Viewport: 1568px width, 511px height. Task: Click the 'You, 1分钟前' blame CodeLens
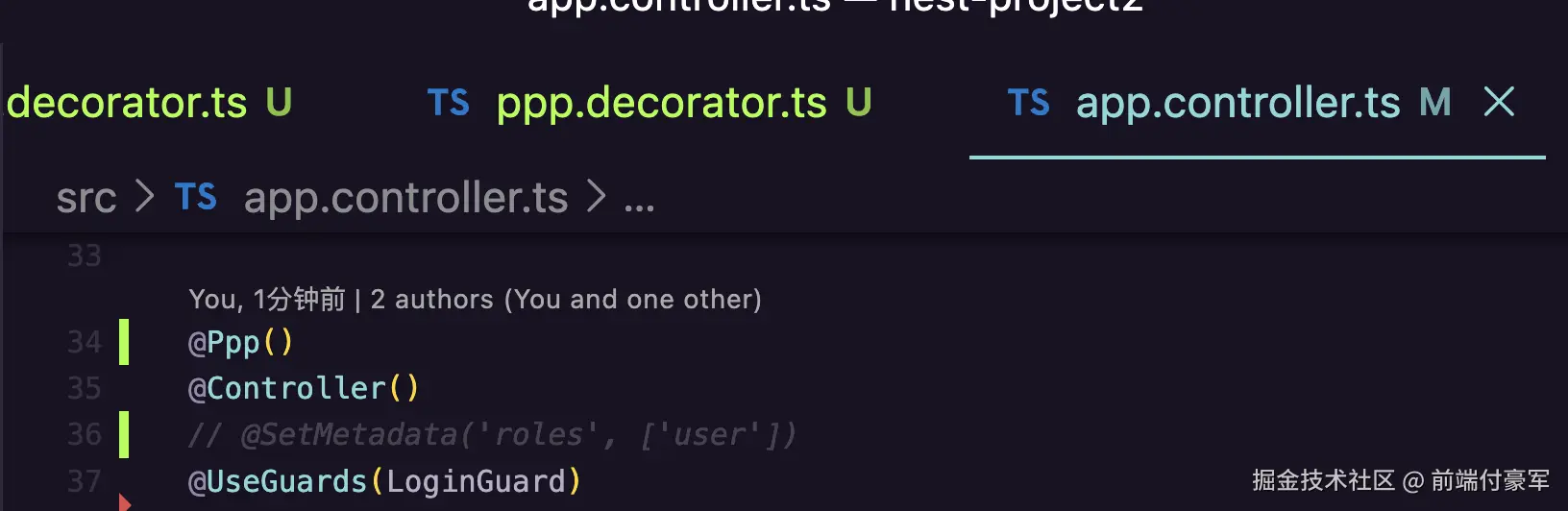[x=267, y=300]
